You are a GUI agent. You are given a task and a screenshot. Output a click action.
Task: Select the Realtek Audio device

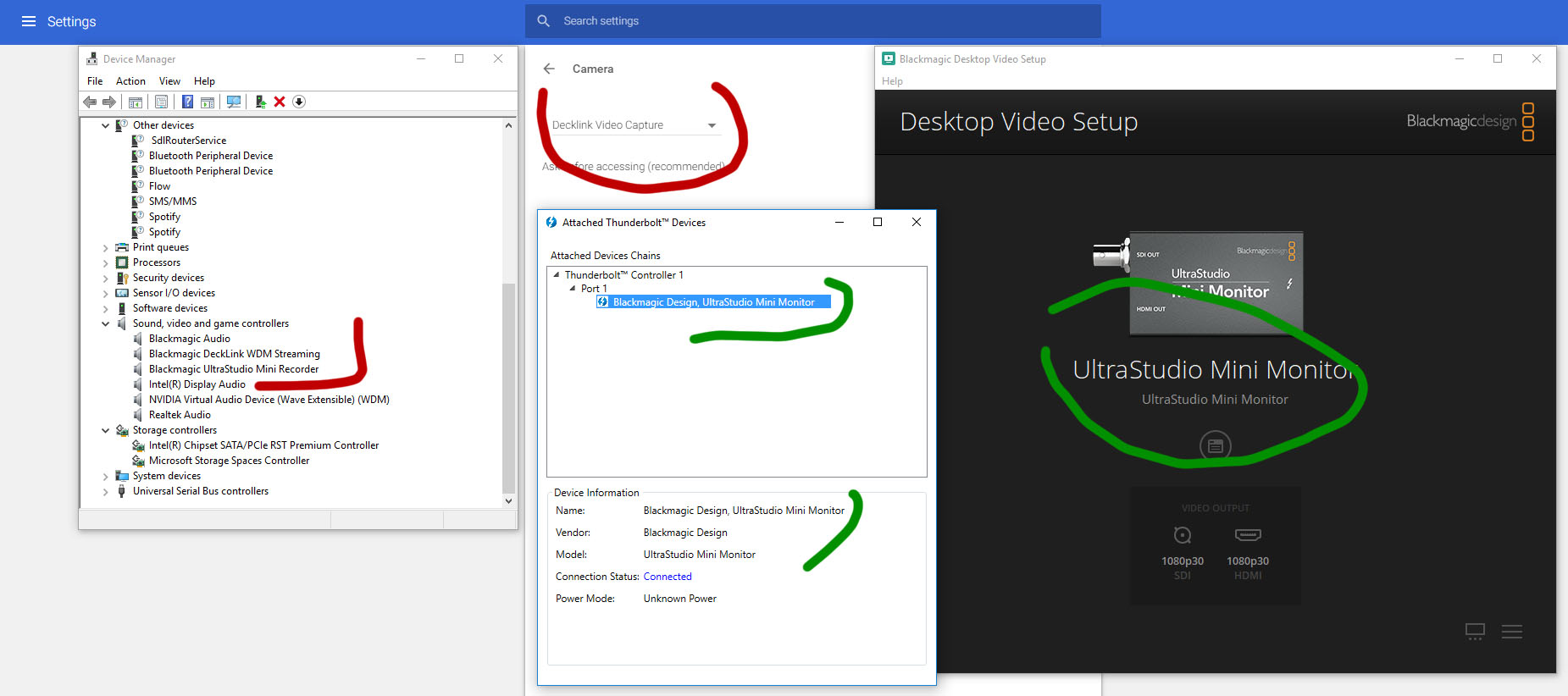click(x=180, y=415)
